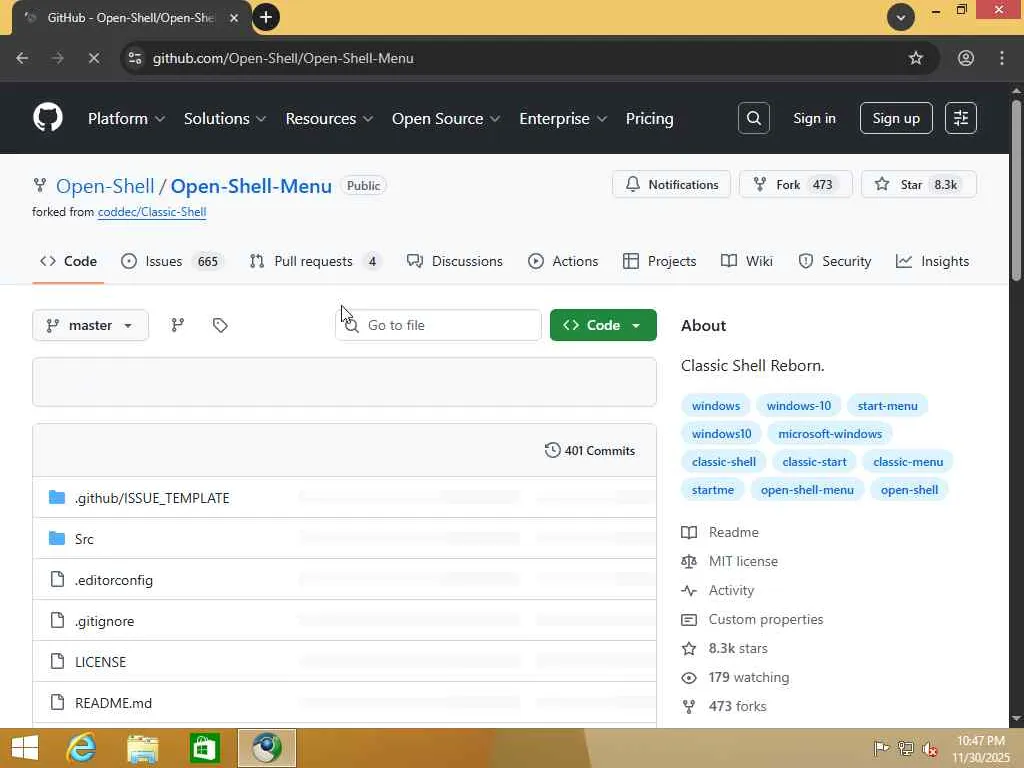Click the Action Center flag tray icon
This screenshot has width=1024, height=768.
(881, 748)
